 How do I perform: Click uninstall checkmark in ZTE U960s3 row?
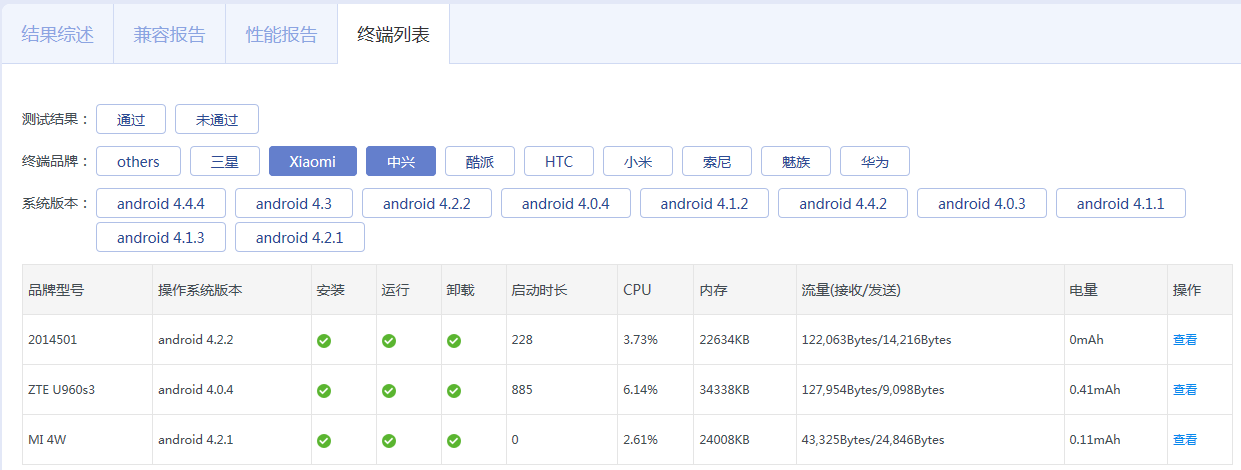click(x=454, y=390)
